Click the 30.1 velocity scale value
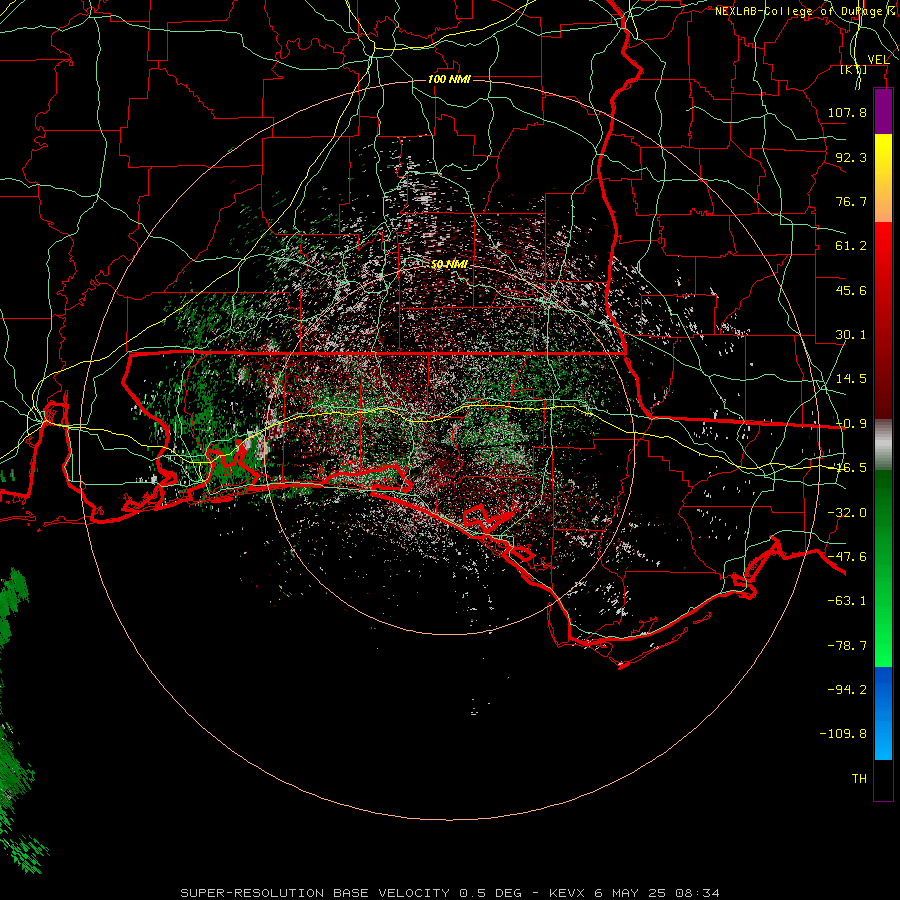900x900 pixels. tap(851, 335)
